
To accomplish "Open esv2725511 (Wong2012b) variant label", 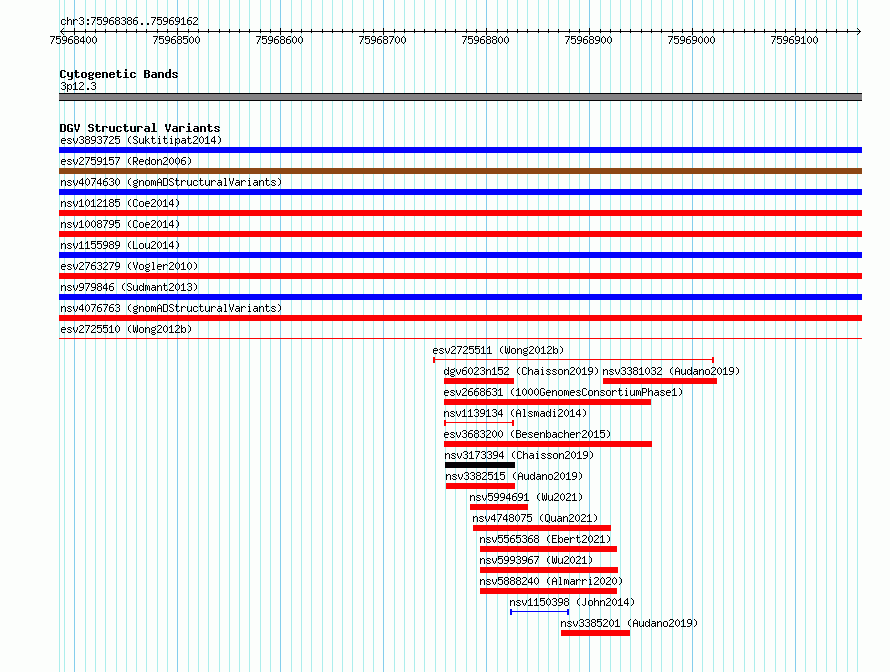I will click(x=498, y=350).
